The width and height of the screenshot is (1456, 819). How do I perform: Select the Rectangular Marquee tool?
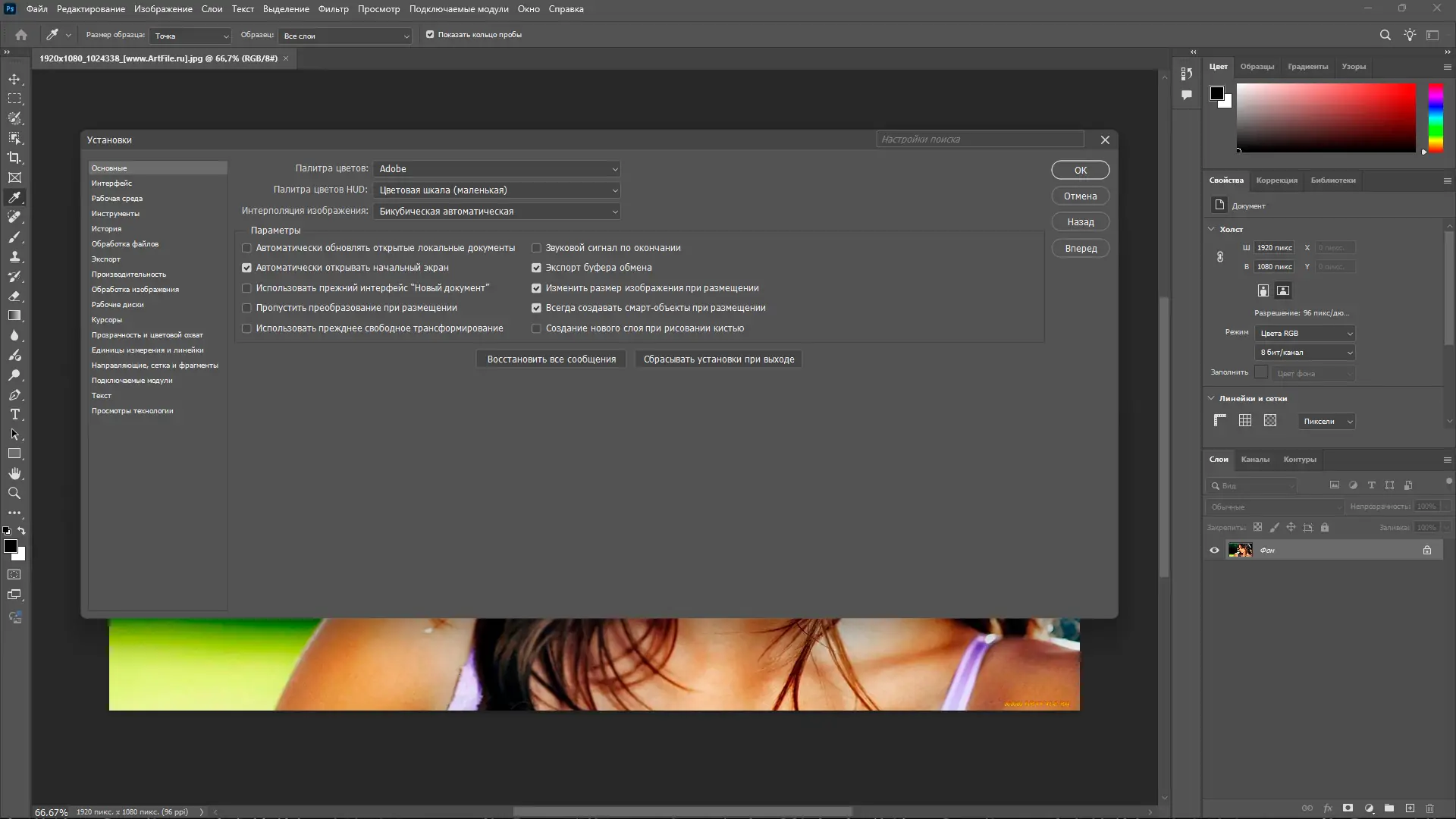tap(14, 99)
